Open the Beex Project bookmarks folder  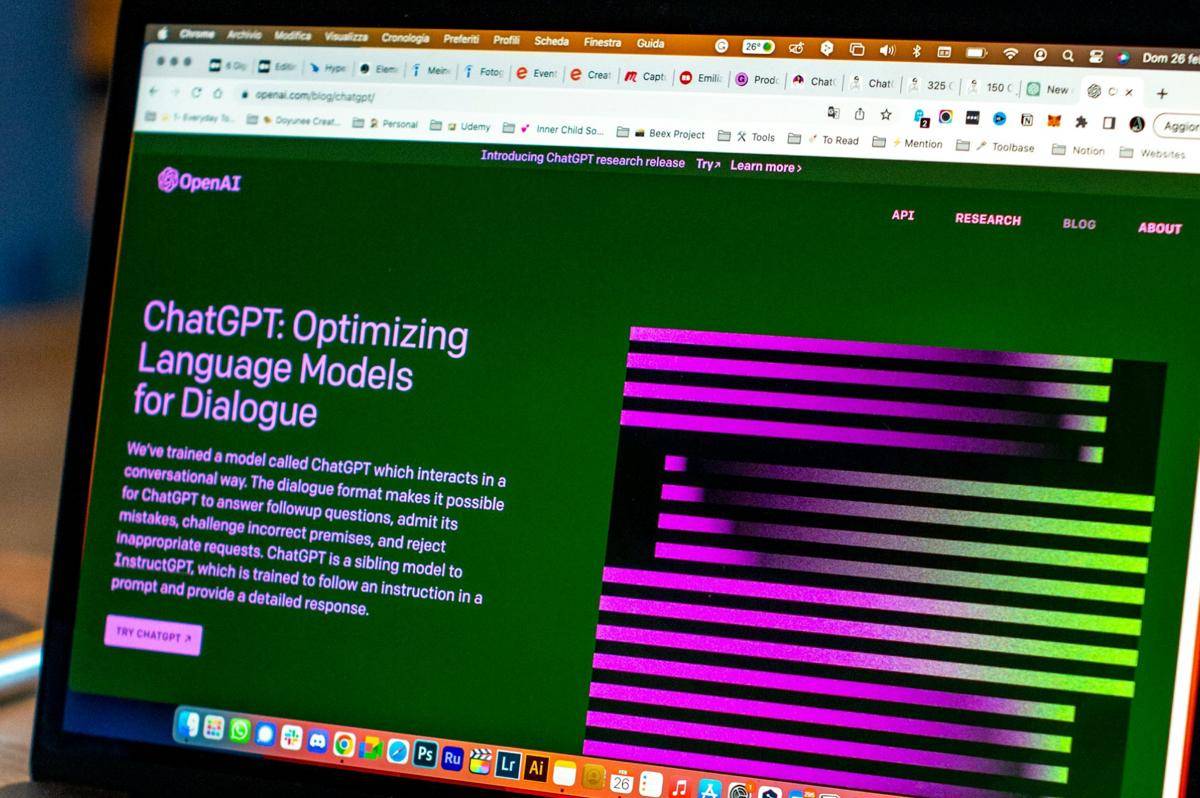[x=661, y=133]
